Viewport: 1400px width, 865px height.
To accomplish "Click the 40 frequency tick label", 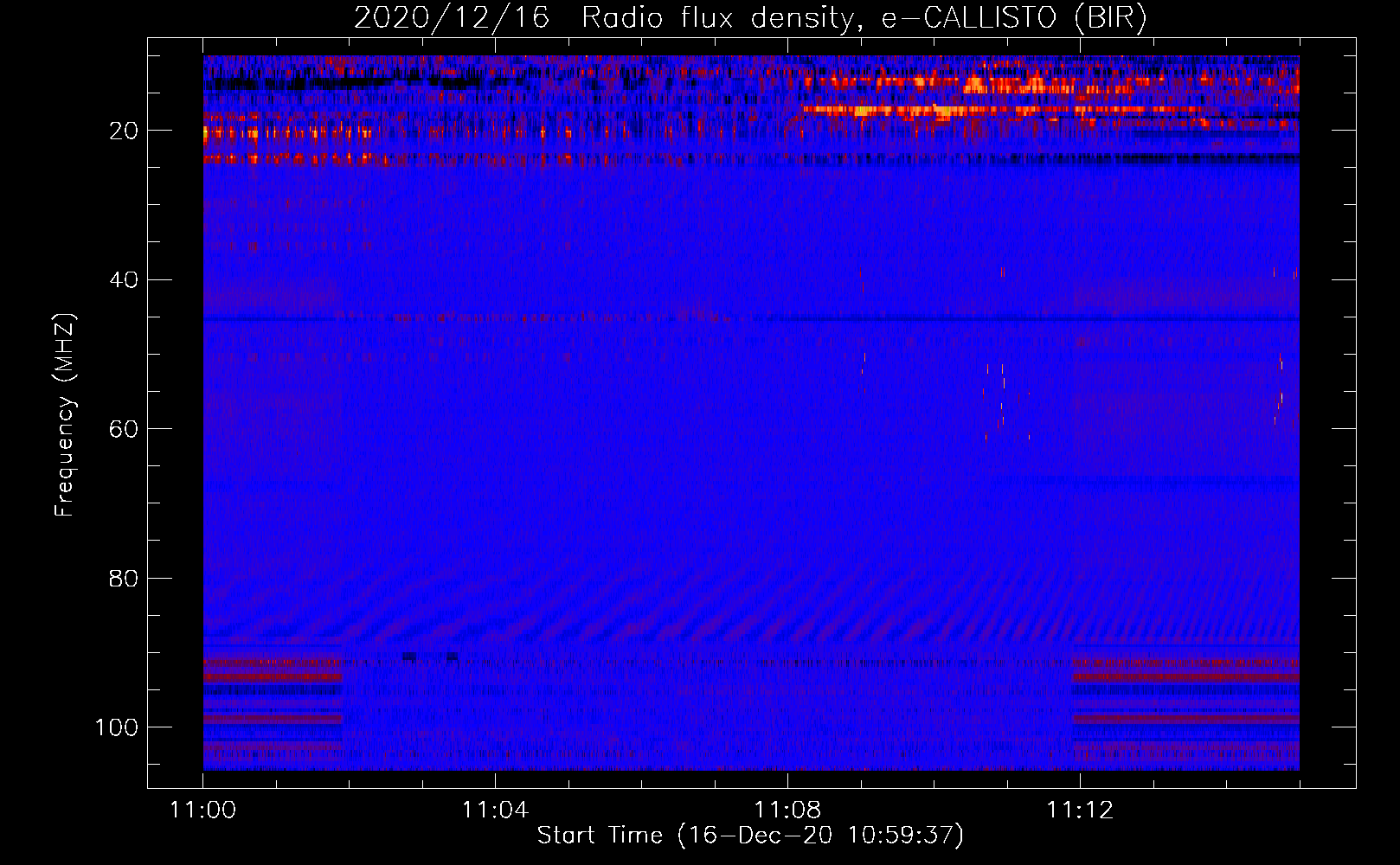I will 124,280.
